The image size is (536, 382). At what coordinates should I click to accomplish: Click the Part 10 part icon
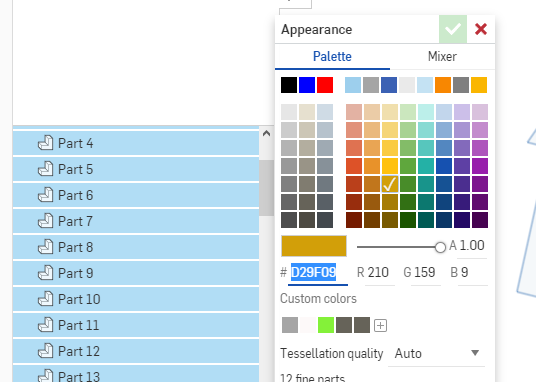[45, 299]
